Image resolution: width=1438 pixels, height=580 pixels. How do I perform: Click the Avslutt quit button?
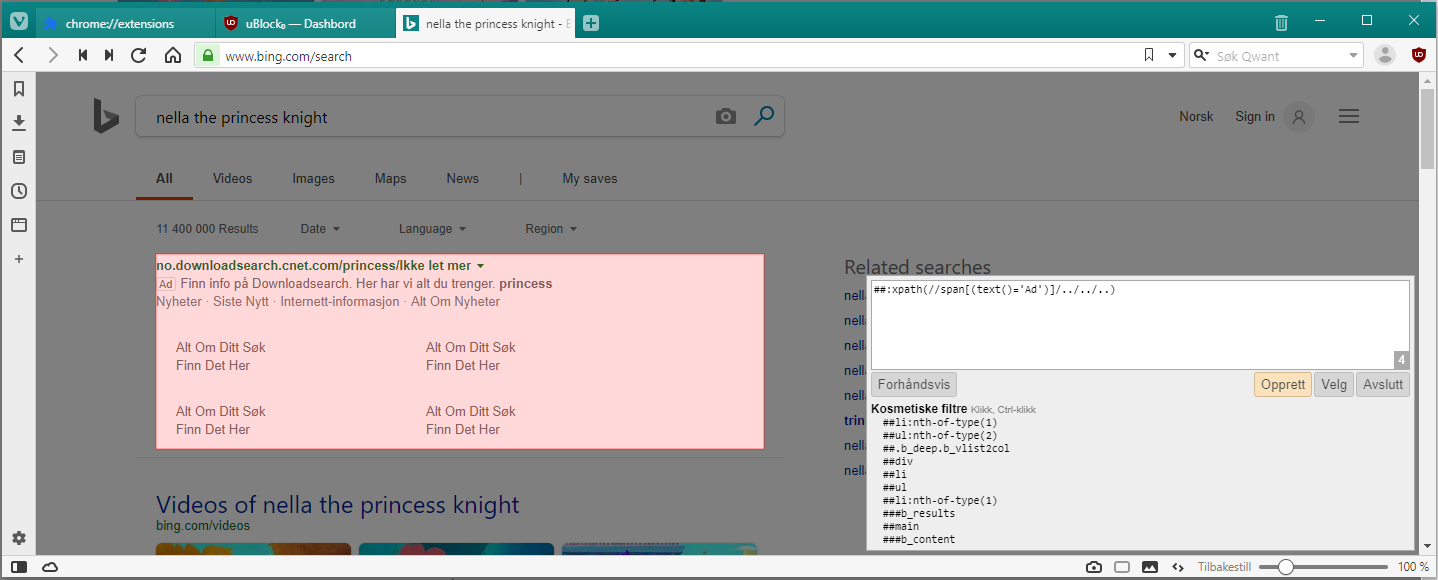point(1383,385)
